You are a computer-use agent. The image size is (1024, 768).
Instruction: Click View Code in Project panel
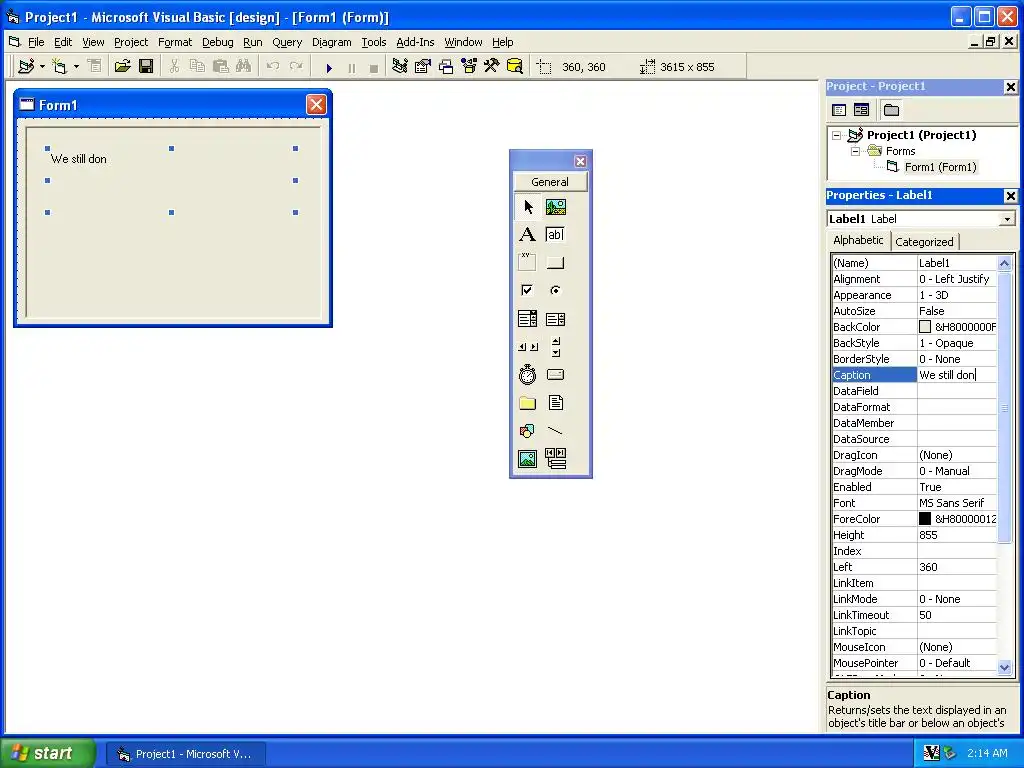pyautogui.click(x=839, y=110)
